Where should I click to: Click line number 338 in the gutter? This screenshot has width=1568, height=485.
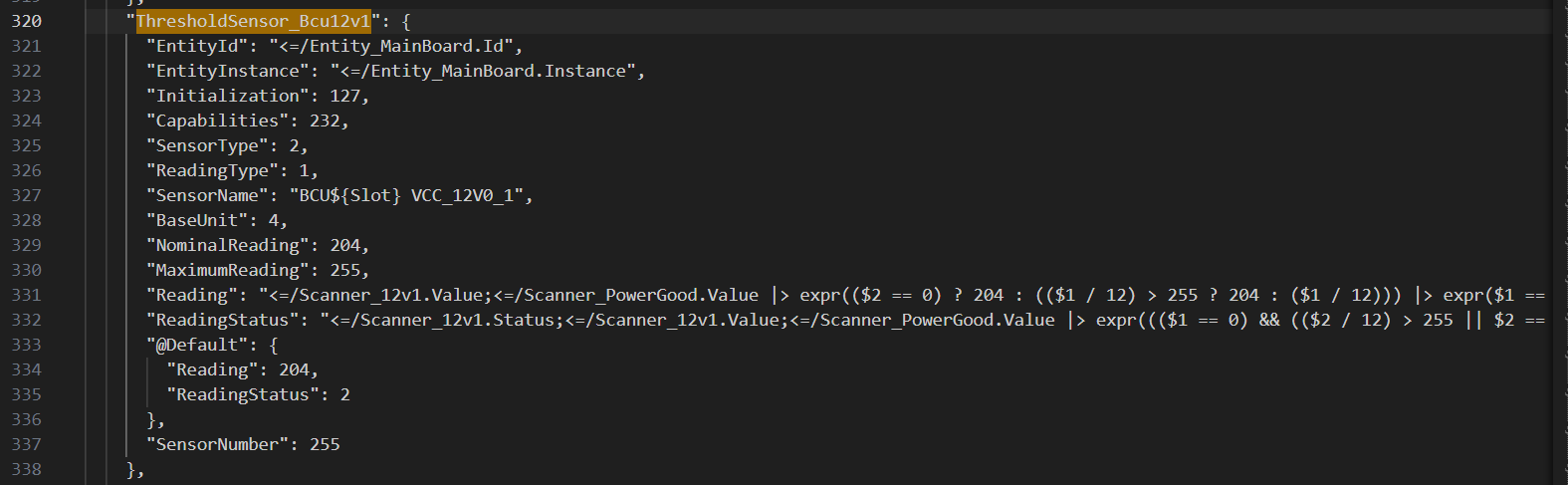point(27,469)
